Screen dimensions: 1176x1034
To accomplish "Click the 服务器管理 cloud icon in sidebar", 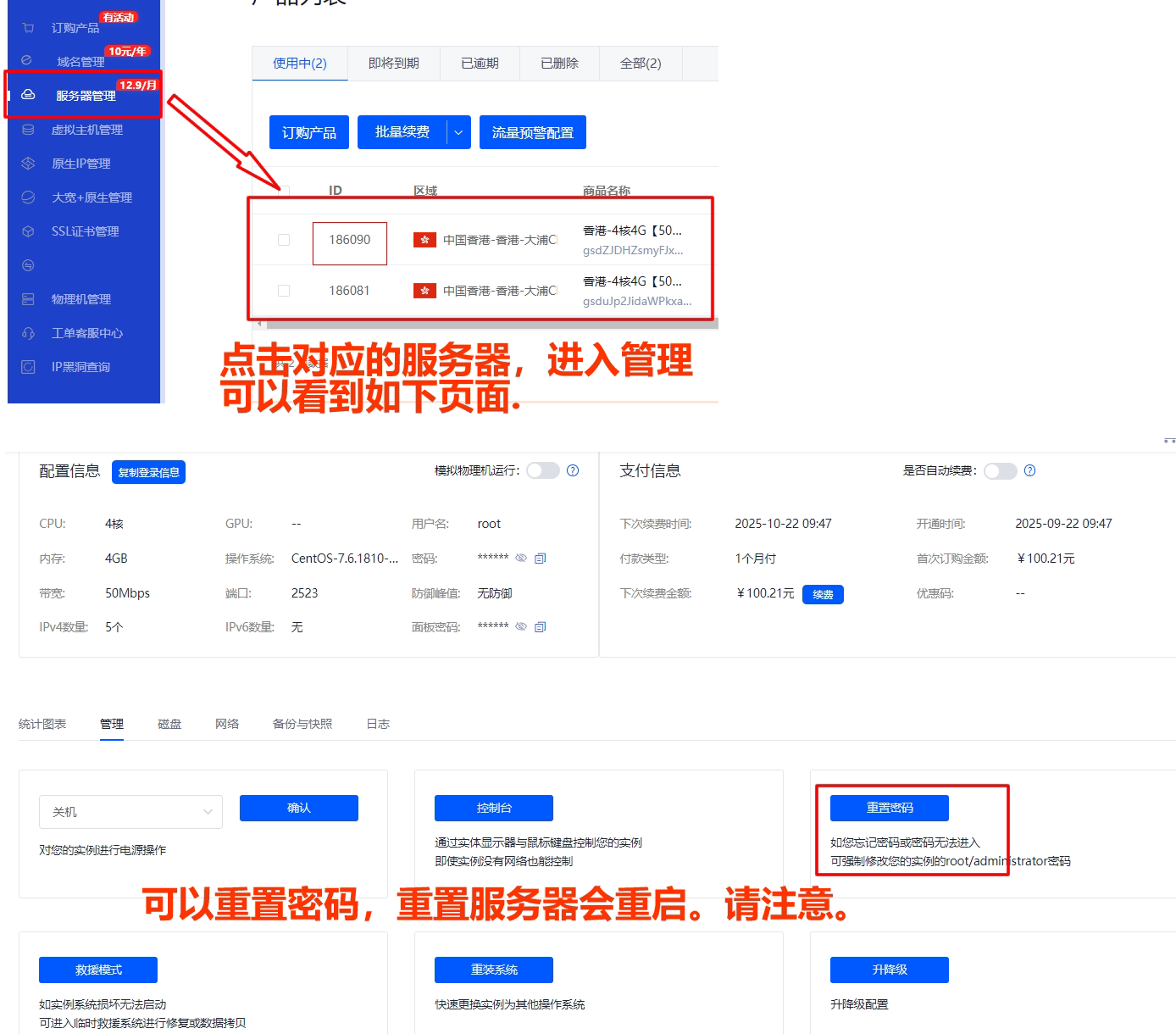I will coord(28,95).
